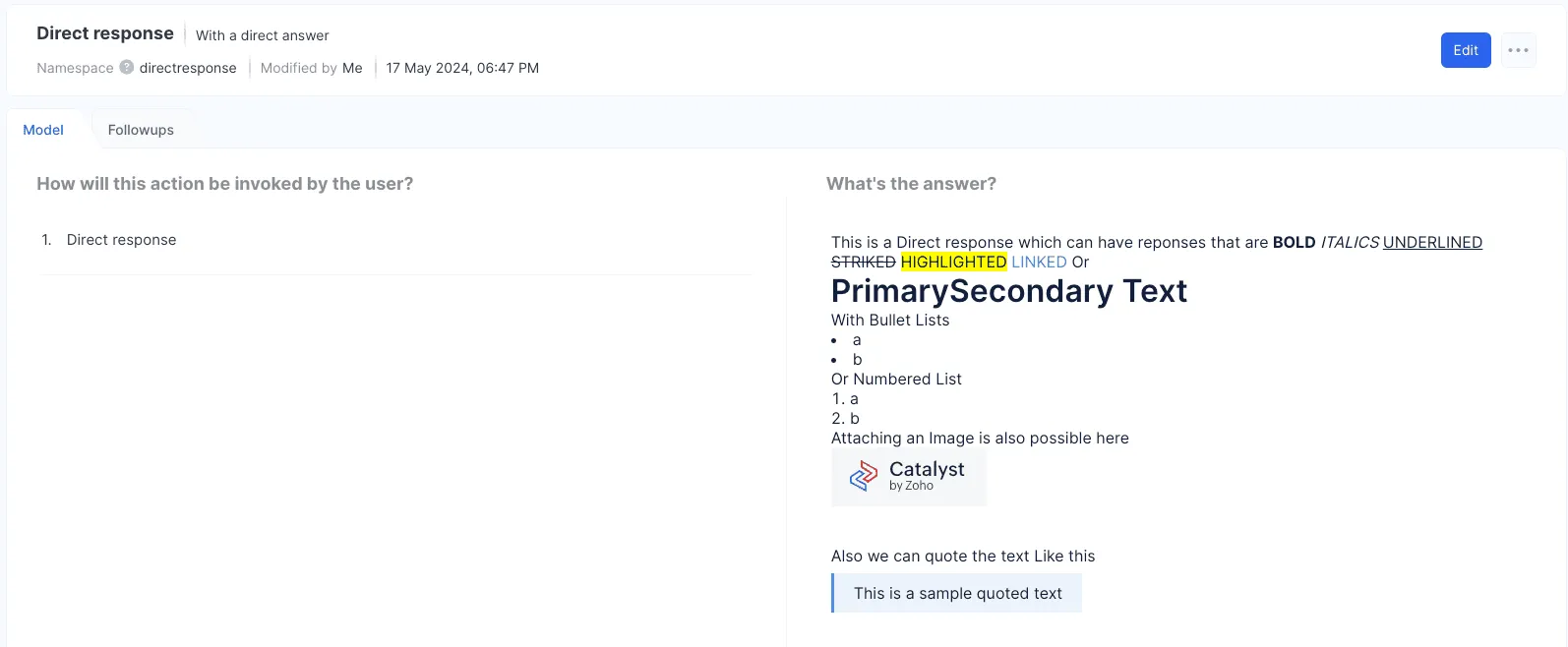Click the STRIKED strikethrough word
This screenshot has height=647, width=1568.
[x=863, y=262]
